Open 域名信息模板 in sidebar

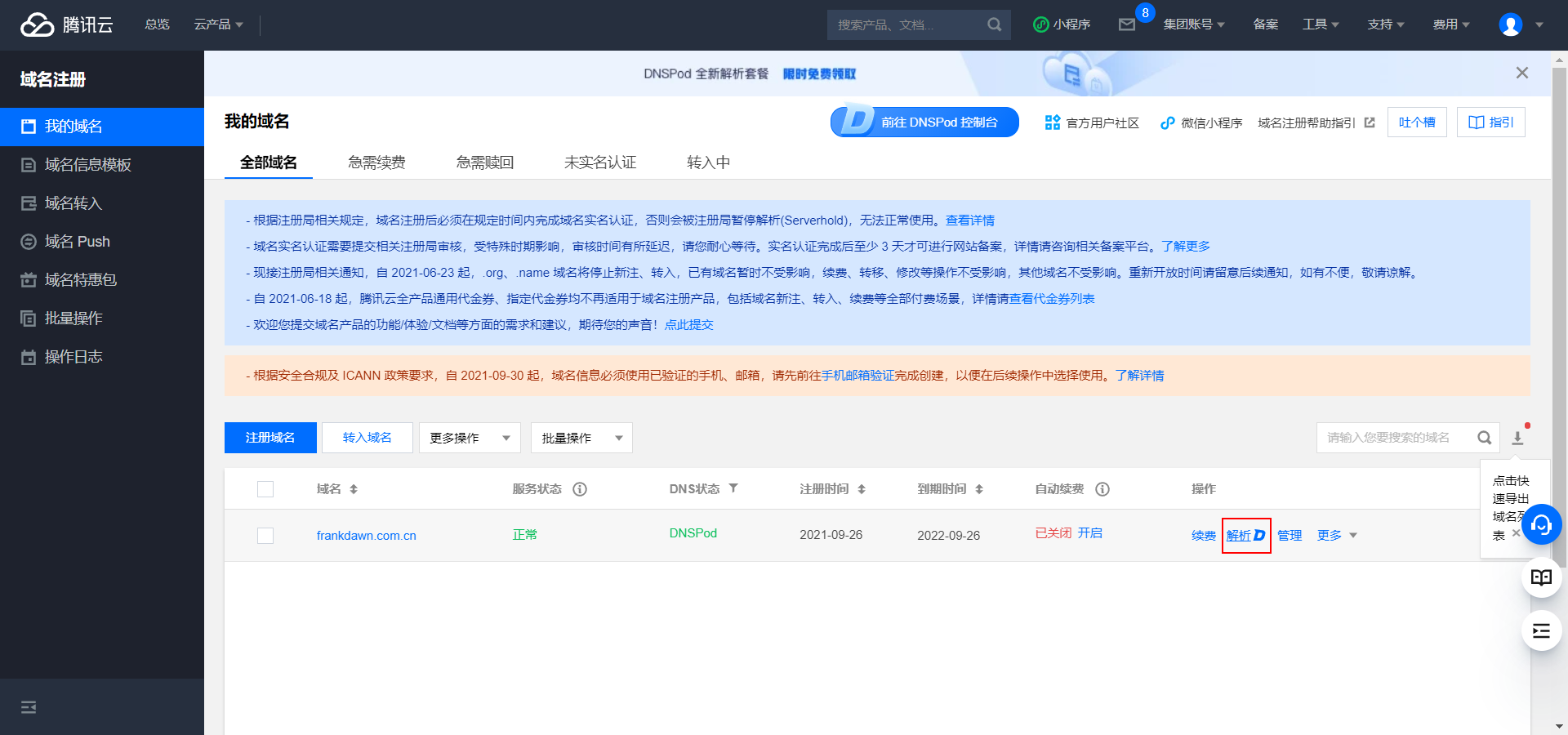coord(102,165)
